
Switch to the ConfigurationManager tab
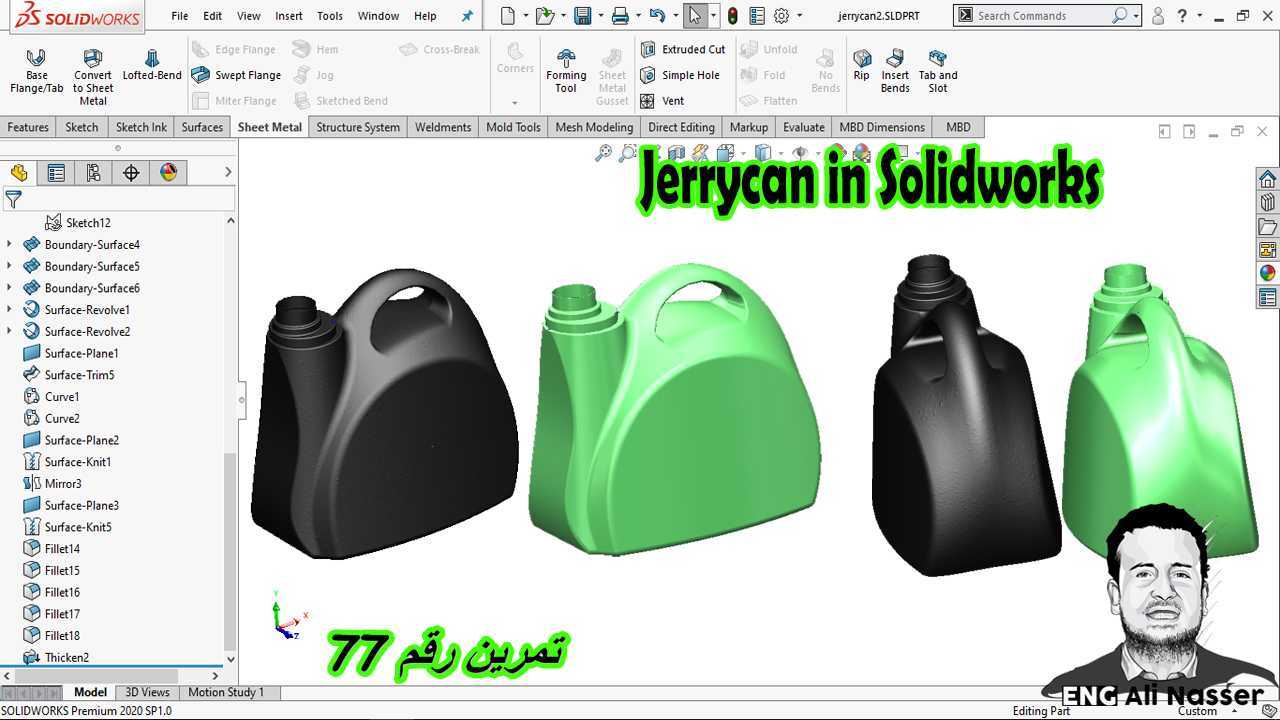93,173
